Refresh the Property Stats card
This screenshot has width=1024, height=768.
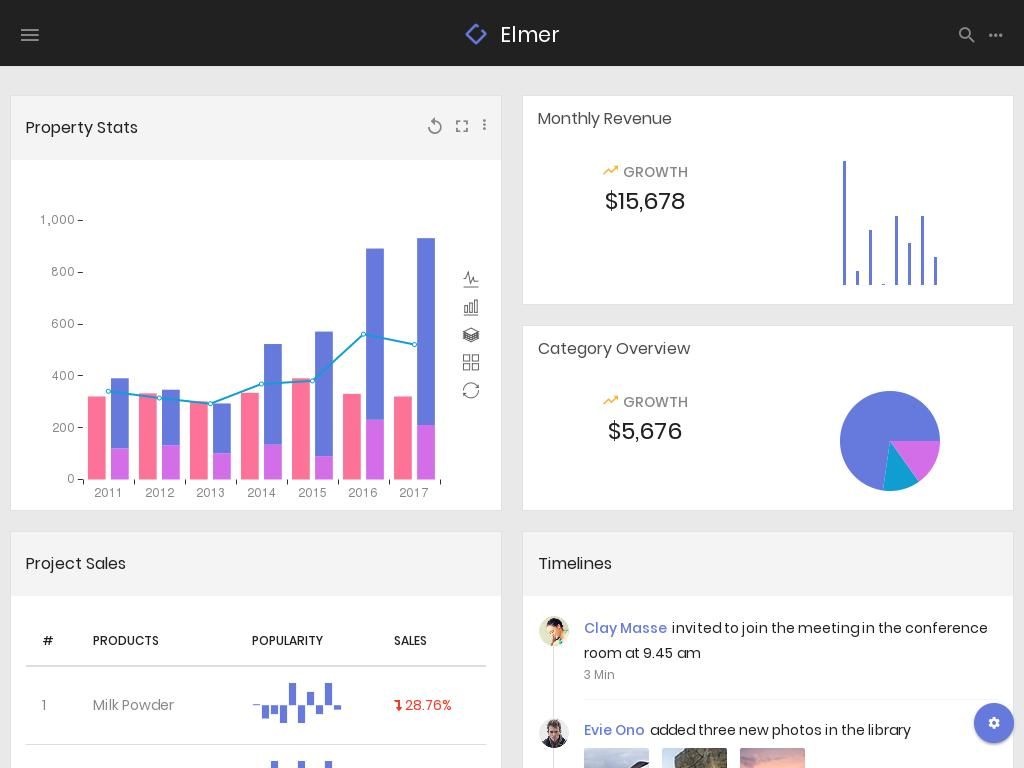coord(435,126)
